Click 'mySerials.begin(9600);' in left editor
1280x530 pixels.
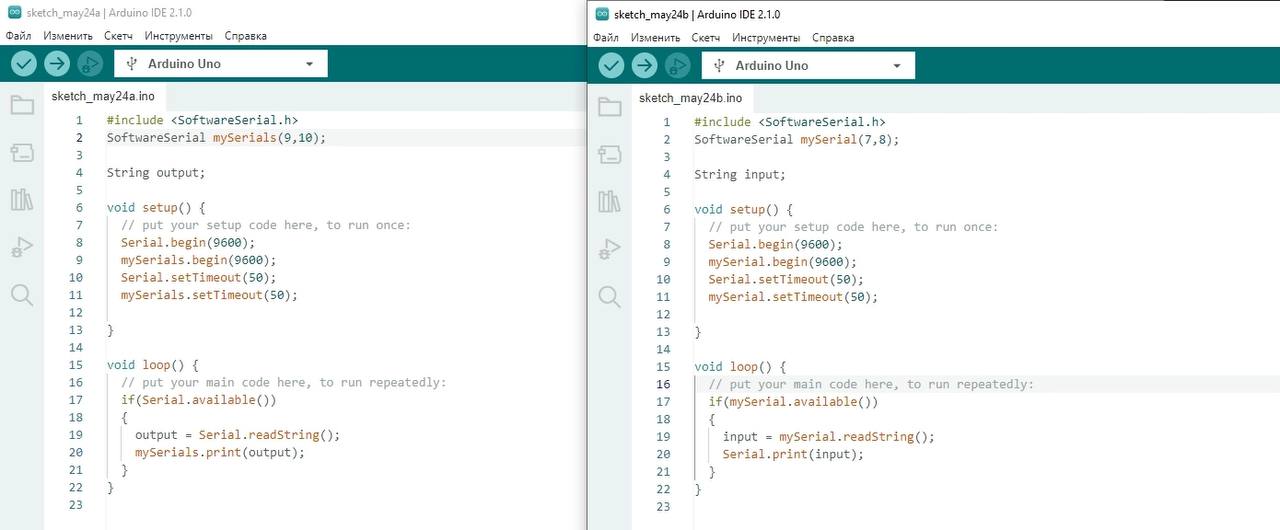(199, 260)
